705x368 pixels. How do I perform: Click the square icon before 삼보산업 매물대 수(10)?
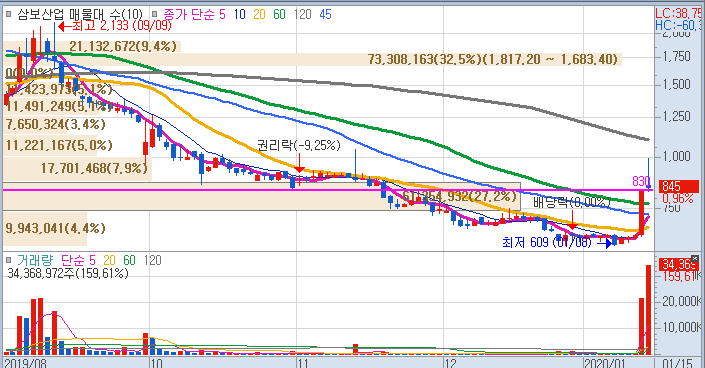tap(9, 14)
